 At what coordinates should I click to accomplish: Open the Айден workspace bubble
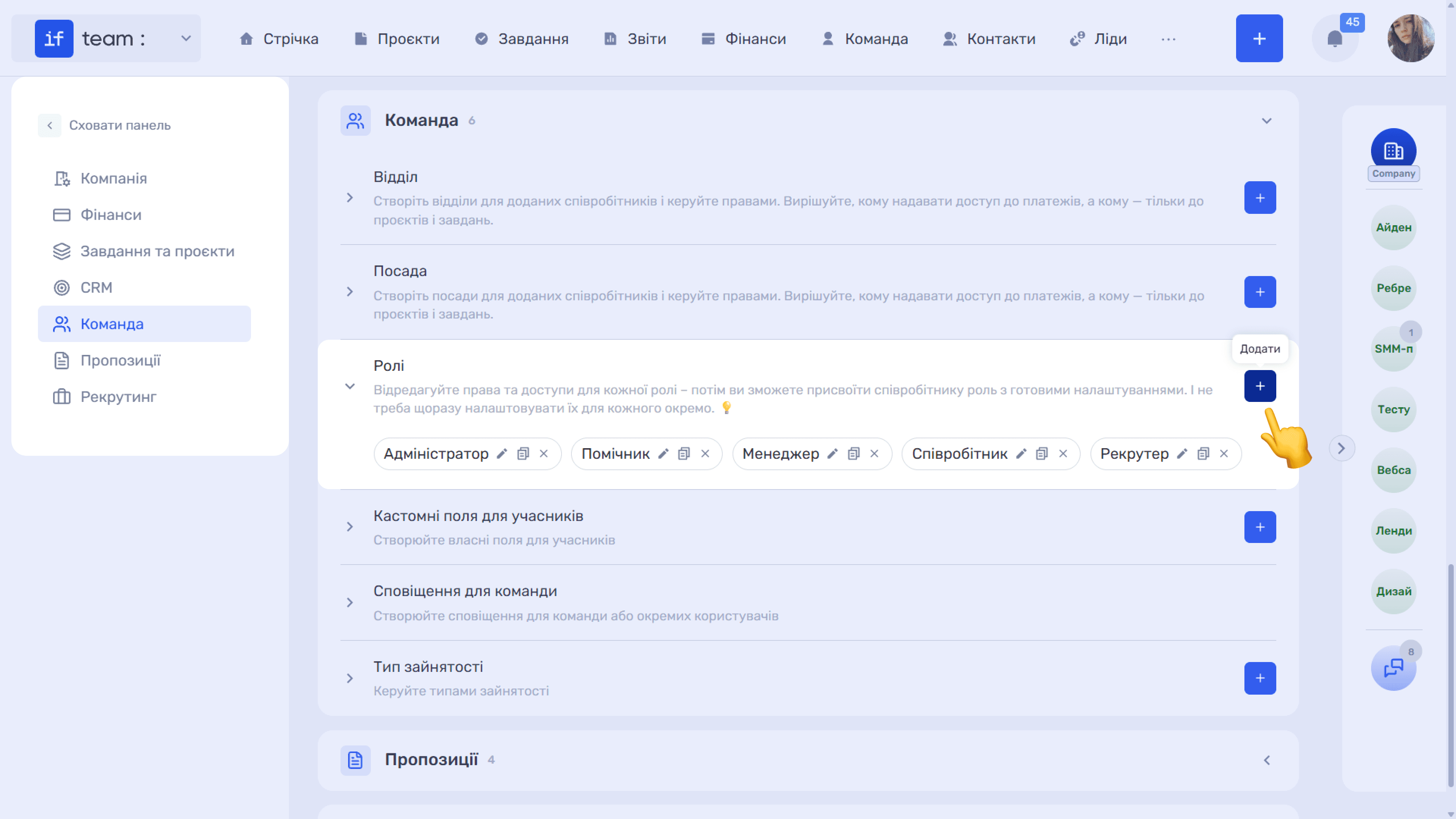pos(1393,228)
